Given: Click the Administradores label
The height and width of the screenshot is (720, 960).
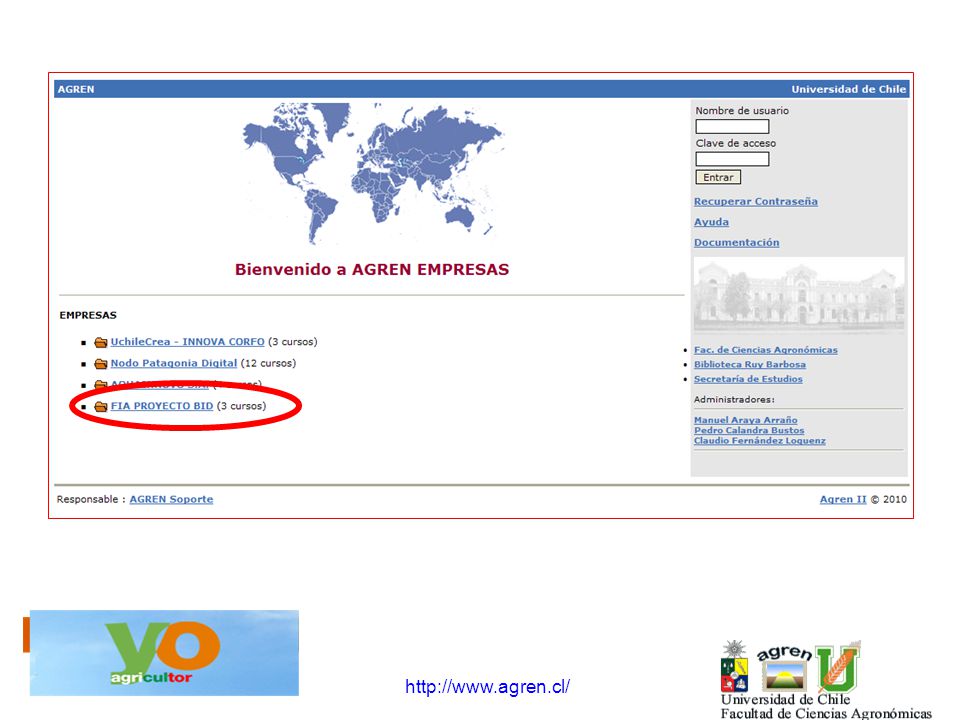Looking at the screenshot, I should (x=734, y=400).
